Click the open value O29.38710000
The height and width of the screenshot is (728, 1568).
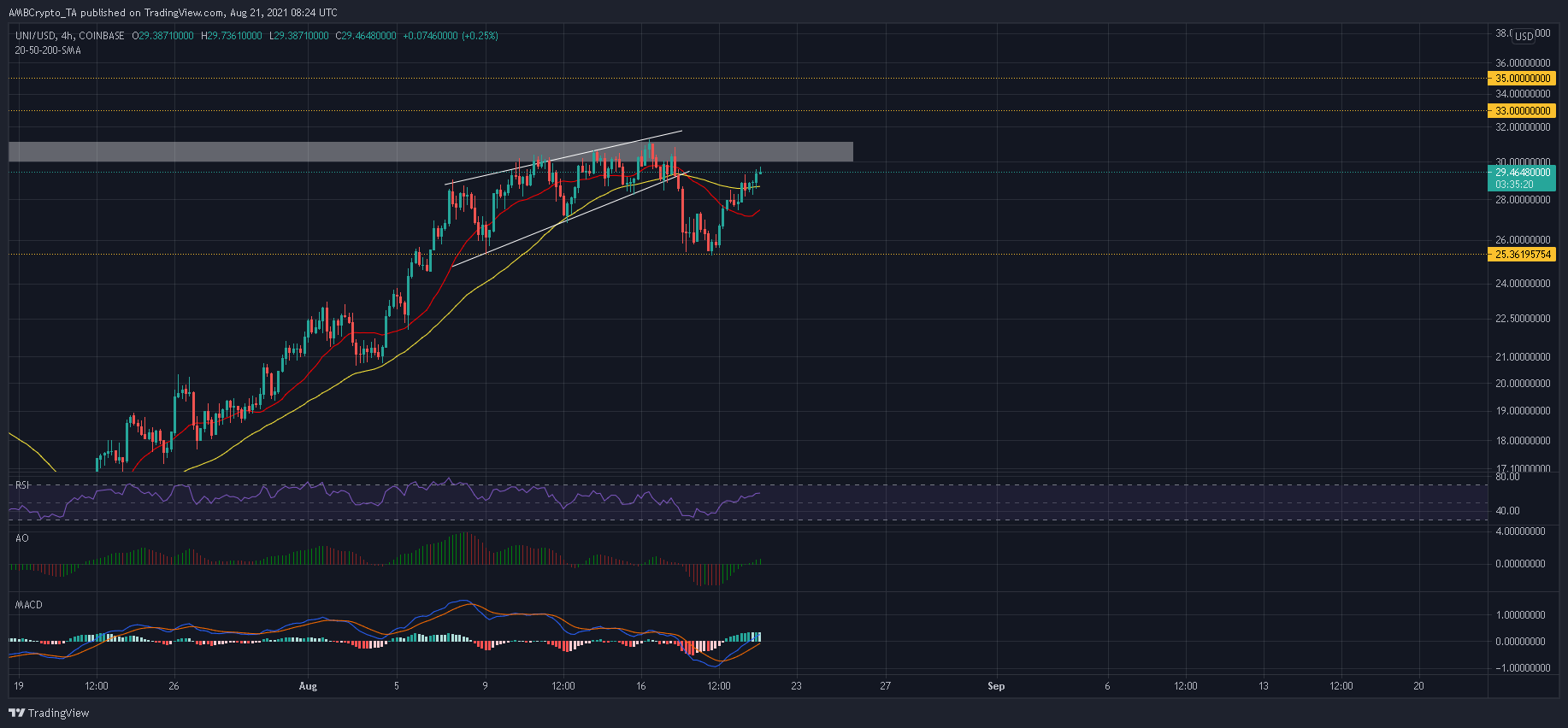pyautogui.click(x=162, y=36)
